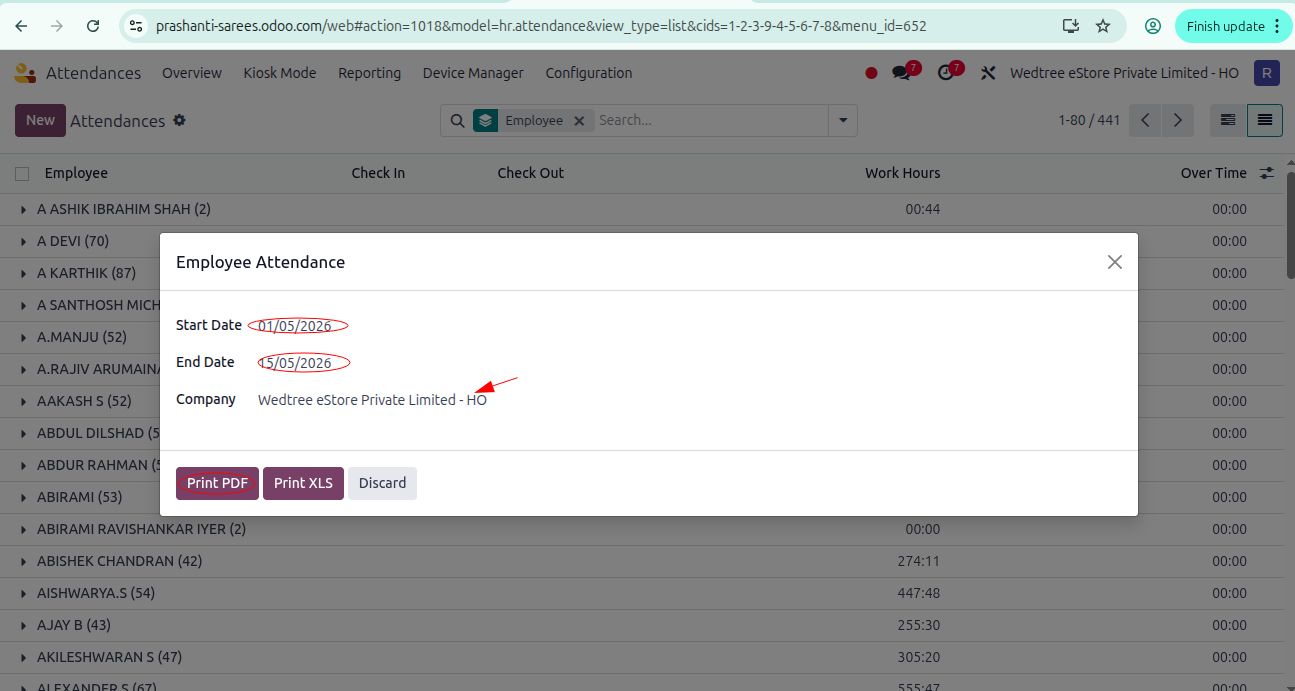Open the activities clock icon
Viewport: 1295px width, 691px height.
(947, 73)
